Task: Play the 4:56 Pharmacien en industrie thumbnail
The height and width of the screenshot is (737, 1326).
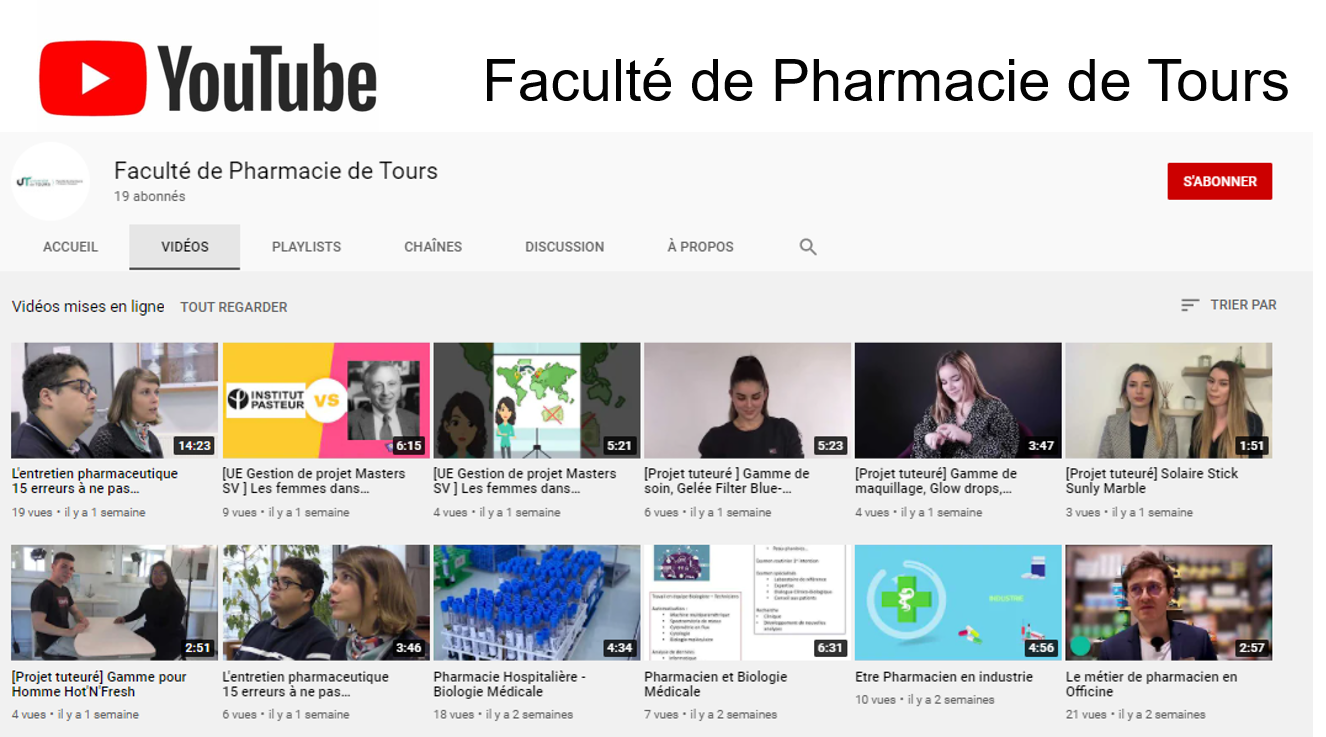Action: 958,602
